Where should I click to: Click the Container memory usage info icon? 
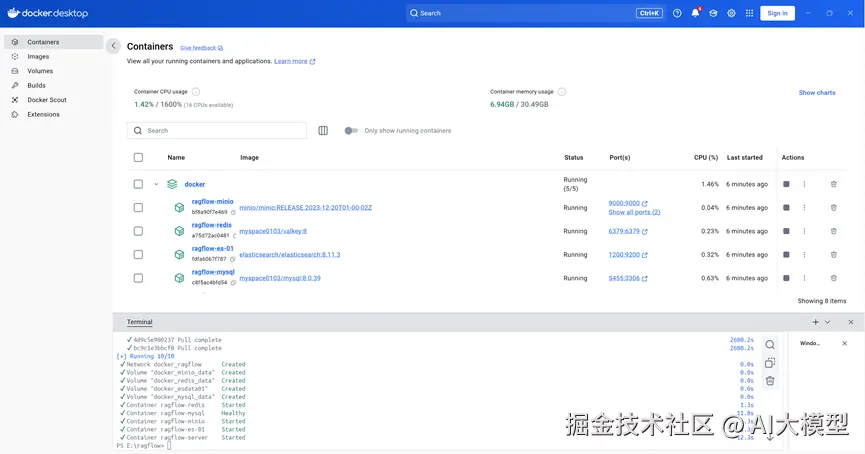pos(562,92)
